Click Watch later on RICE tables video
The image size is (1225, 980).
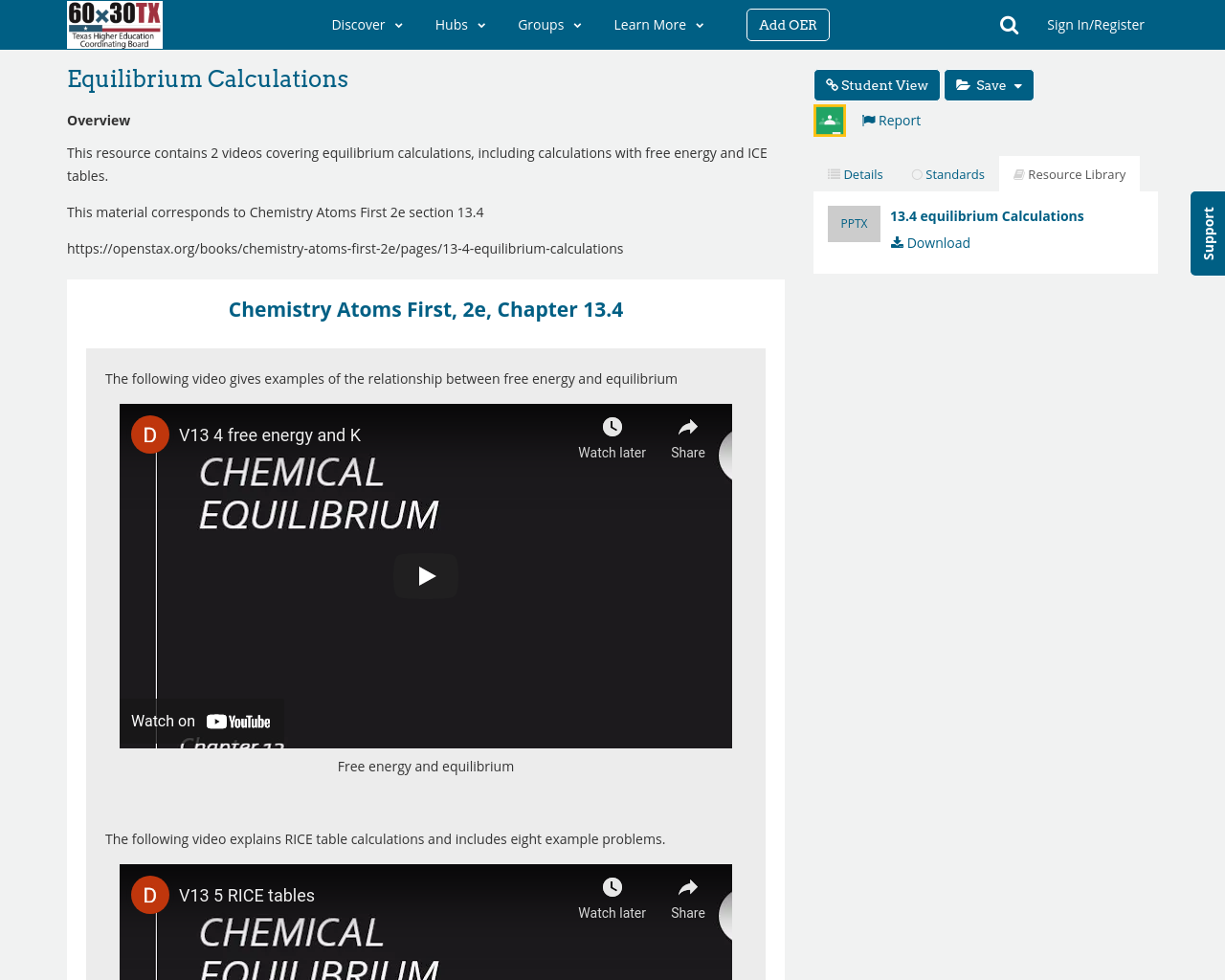point(612,899)
